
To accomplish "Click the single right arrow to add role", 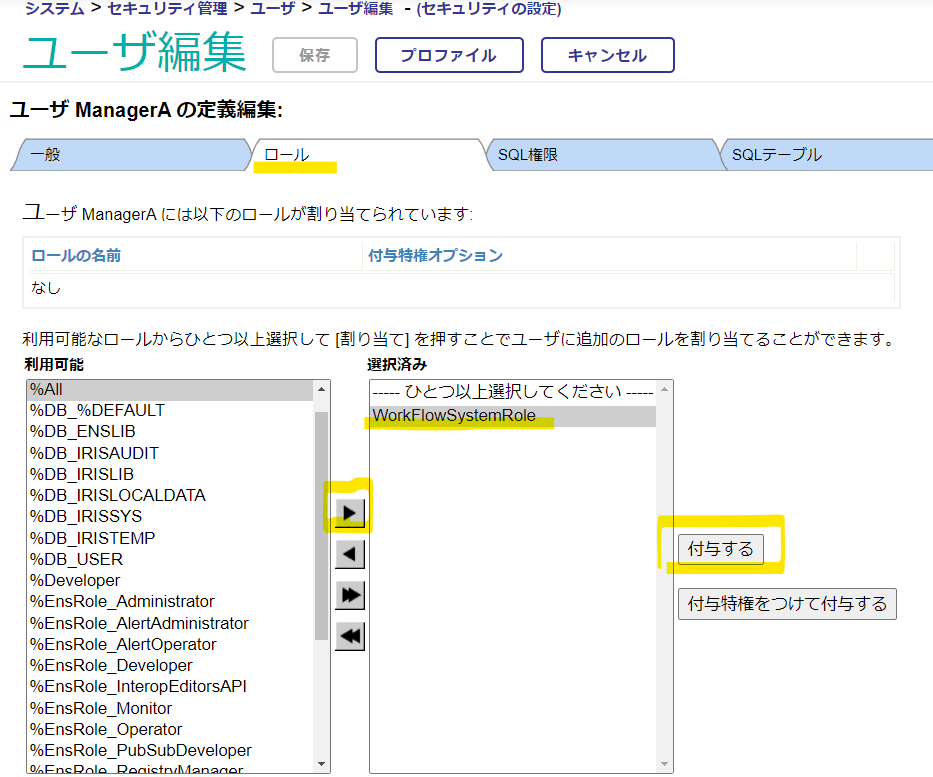I will point(349,513).
